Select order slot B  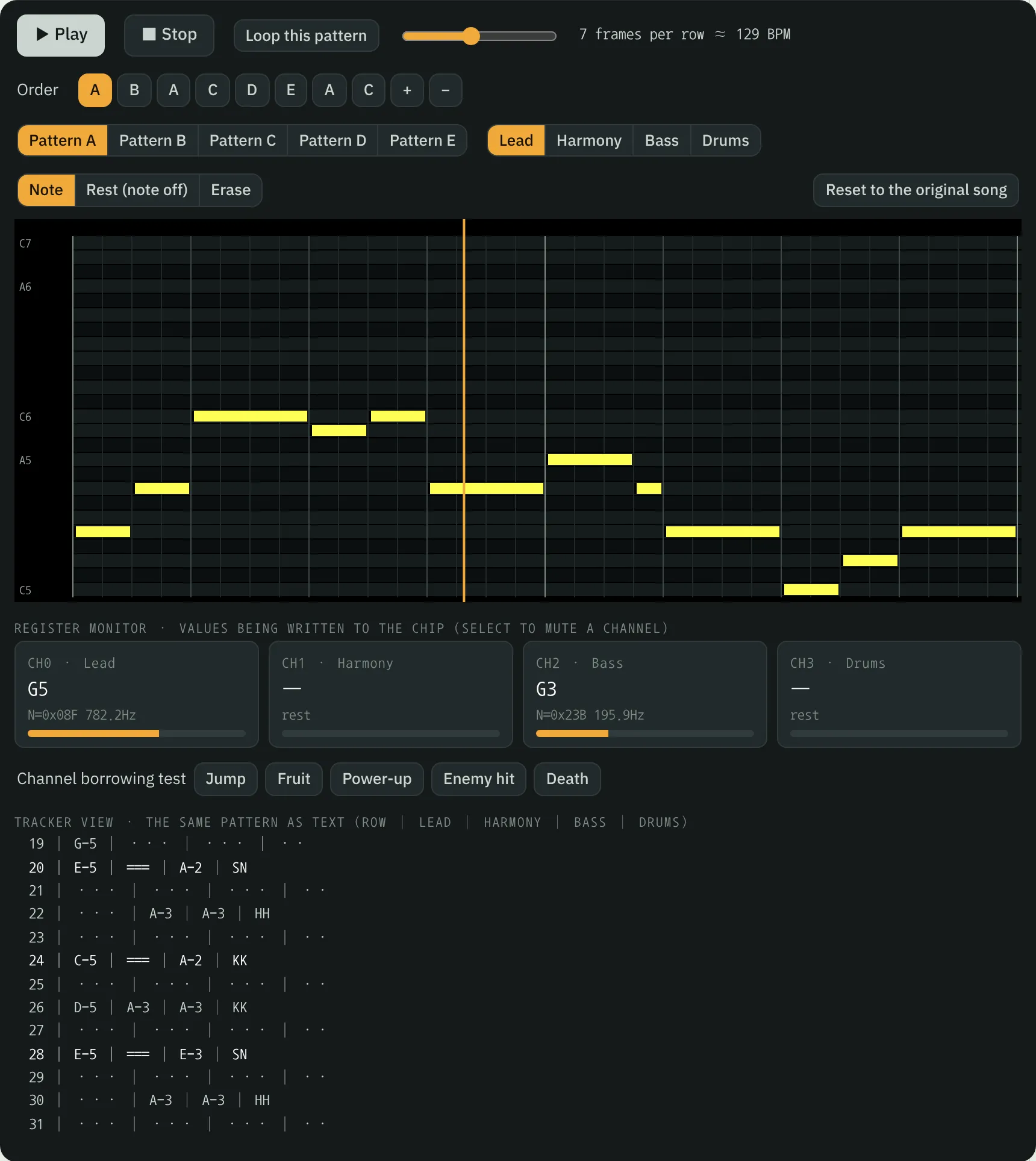coord(134,90)
